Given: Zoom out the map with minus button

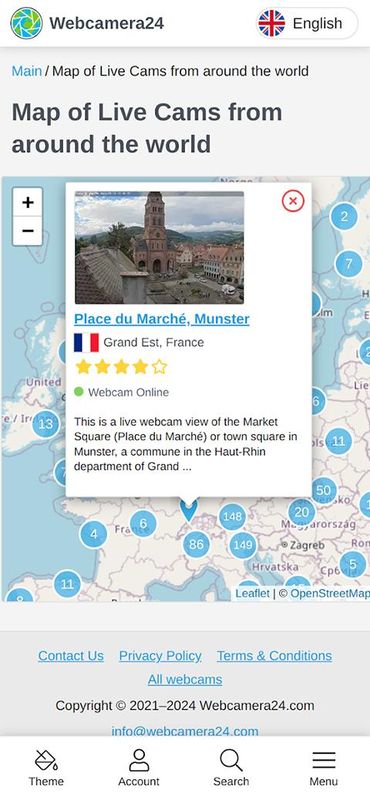Looking at the screenshot, I should 28,231.
